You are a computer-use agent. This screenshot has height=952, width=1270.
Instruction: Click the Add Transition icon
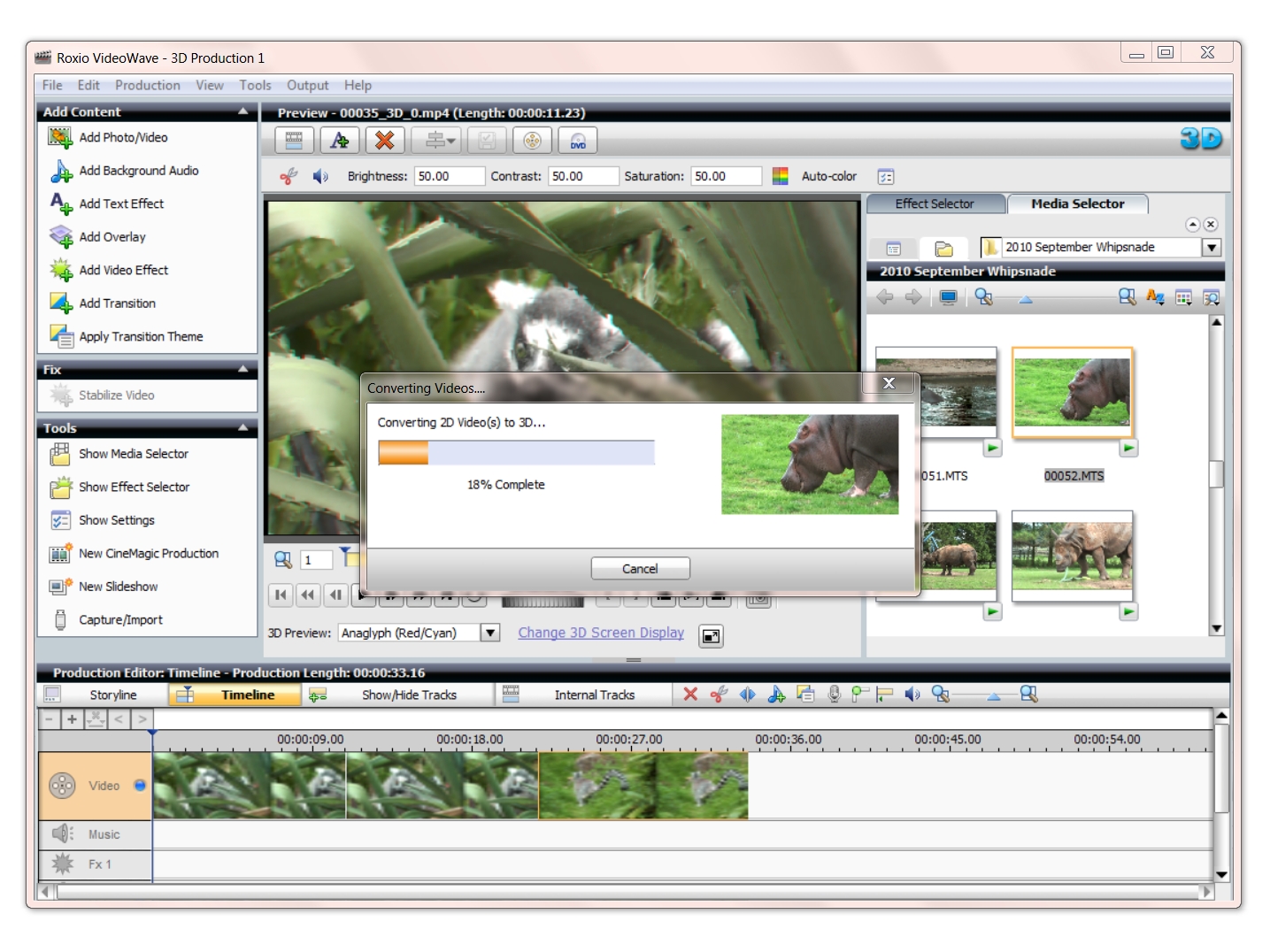coord(60,303)
